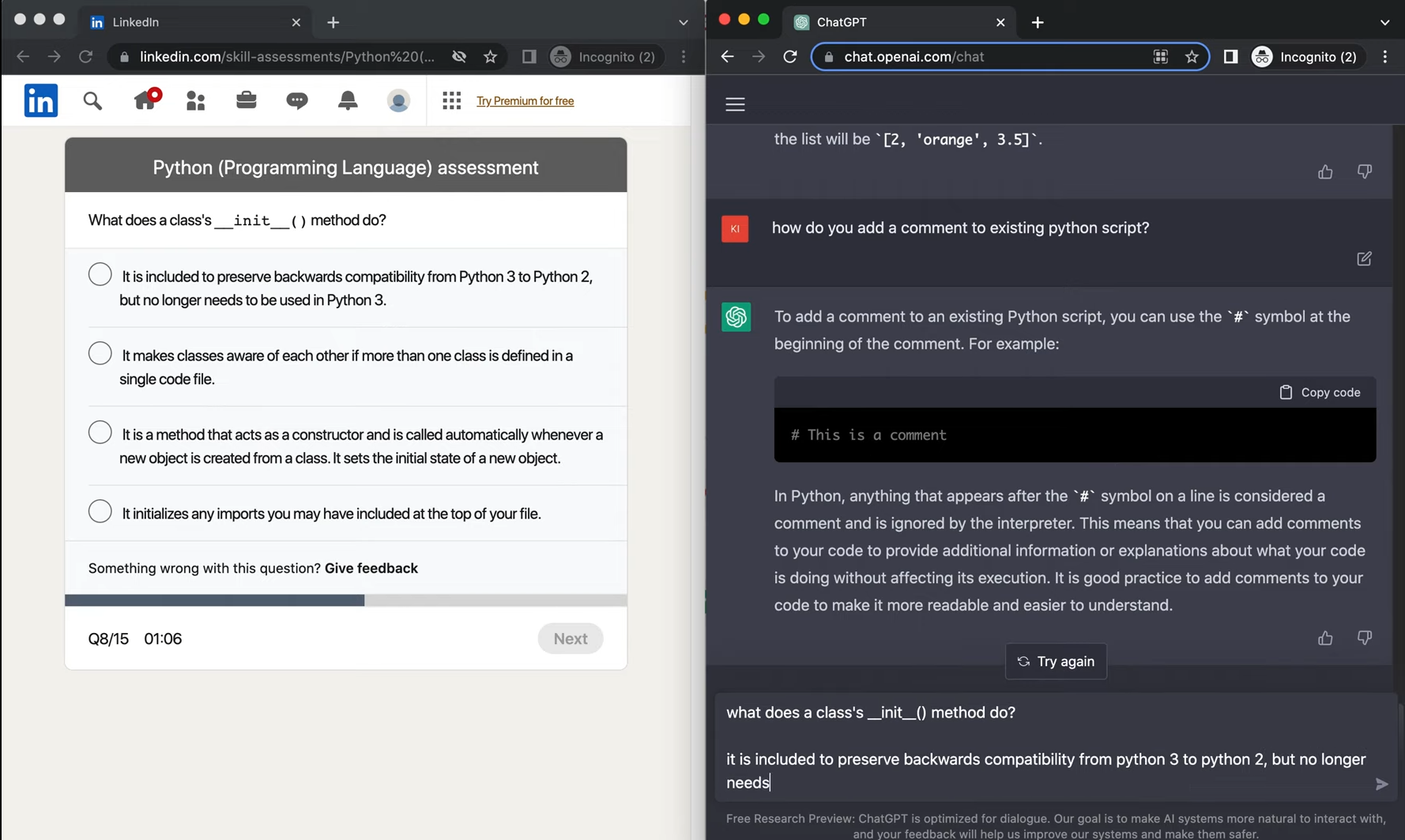Click Give feedback link
Screen dimensions: 1405x840
pyautogui.click(x=371, y=568)
